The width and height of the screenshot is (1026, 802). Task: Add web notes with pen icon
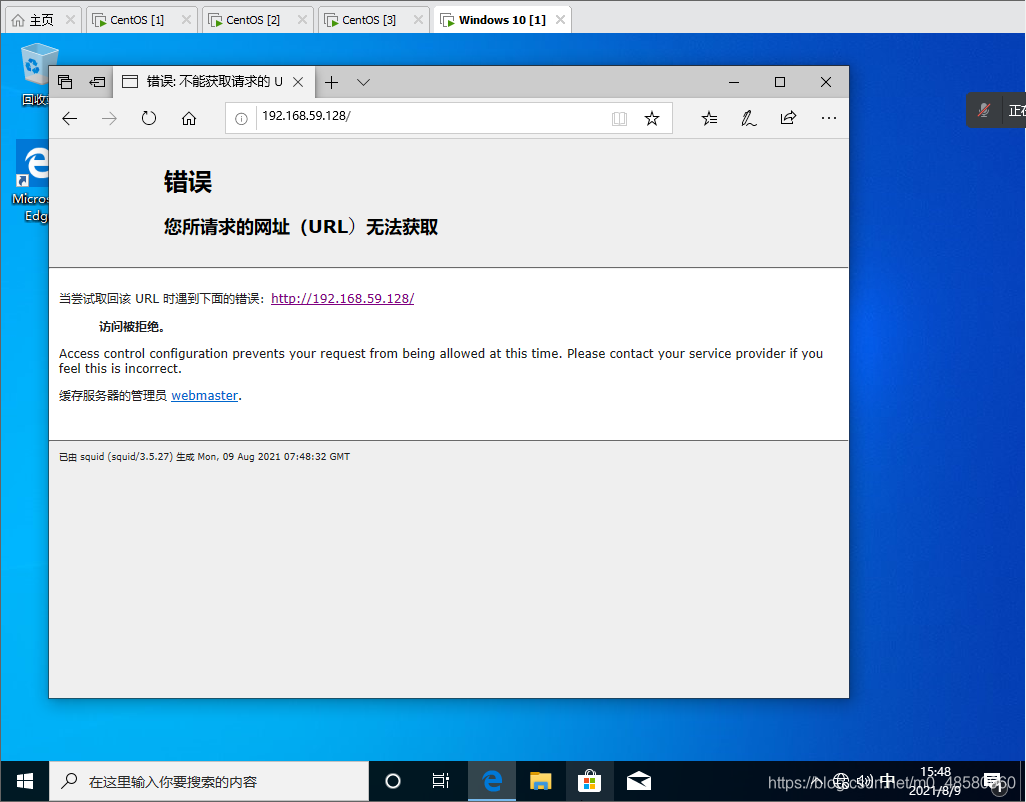tap(749, 118)
